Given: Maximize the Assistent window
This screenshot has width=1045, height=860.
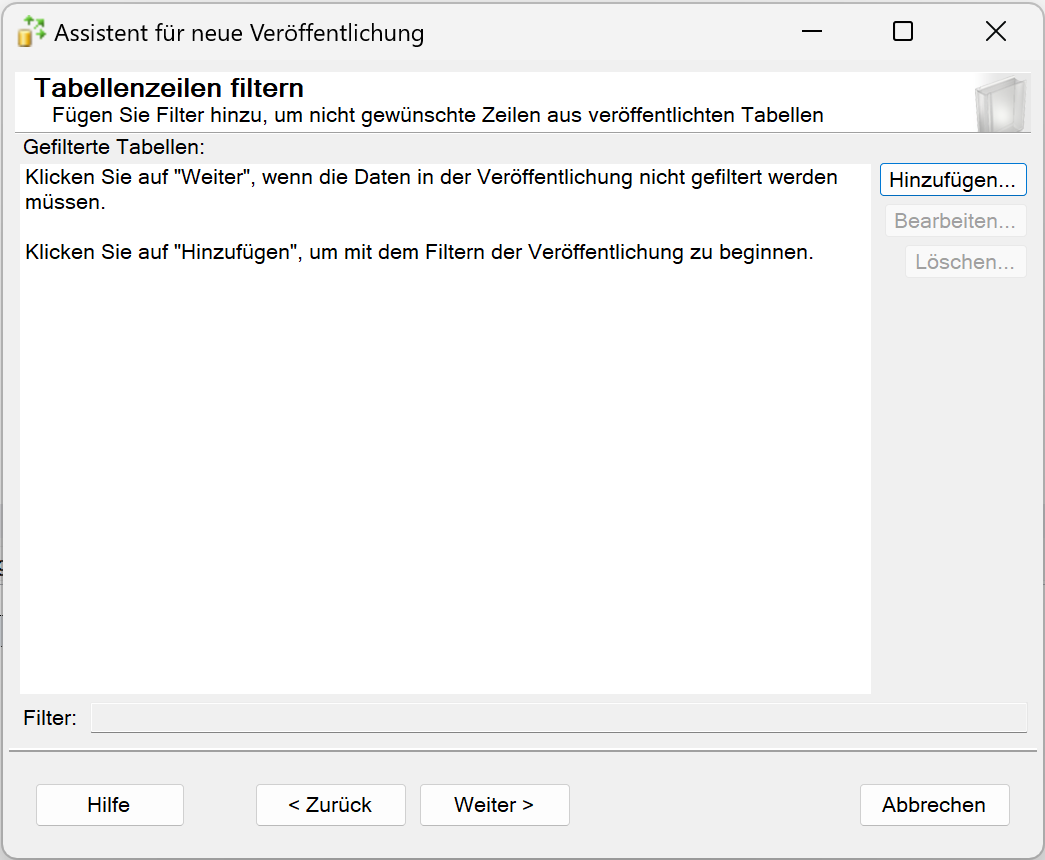Looking at the screenshot, I should pos(903,31).
